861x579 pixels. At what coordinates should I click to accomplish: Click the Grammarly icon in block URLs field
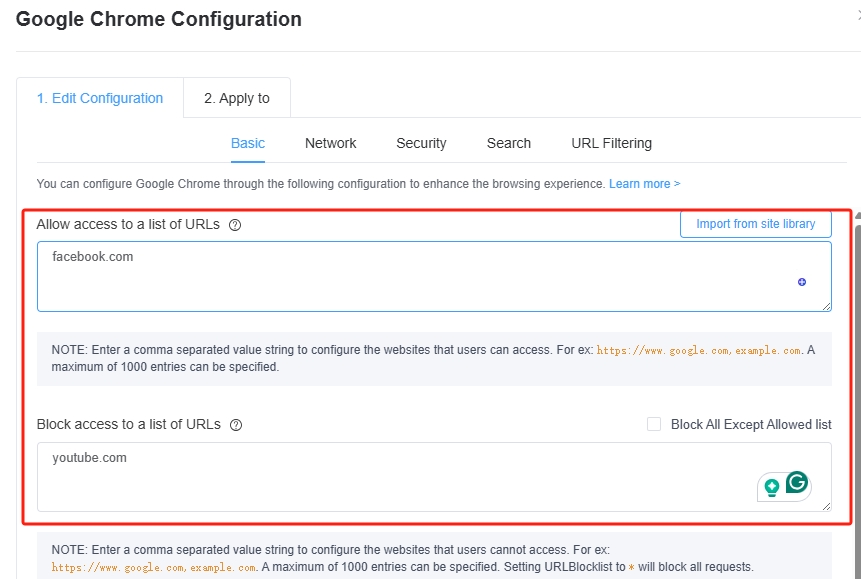pos(797,482)
